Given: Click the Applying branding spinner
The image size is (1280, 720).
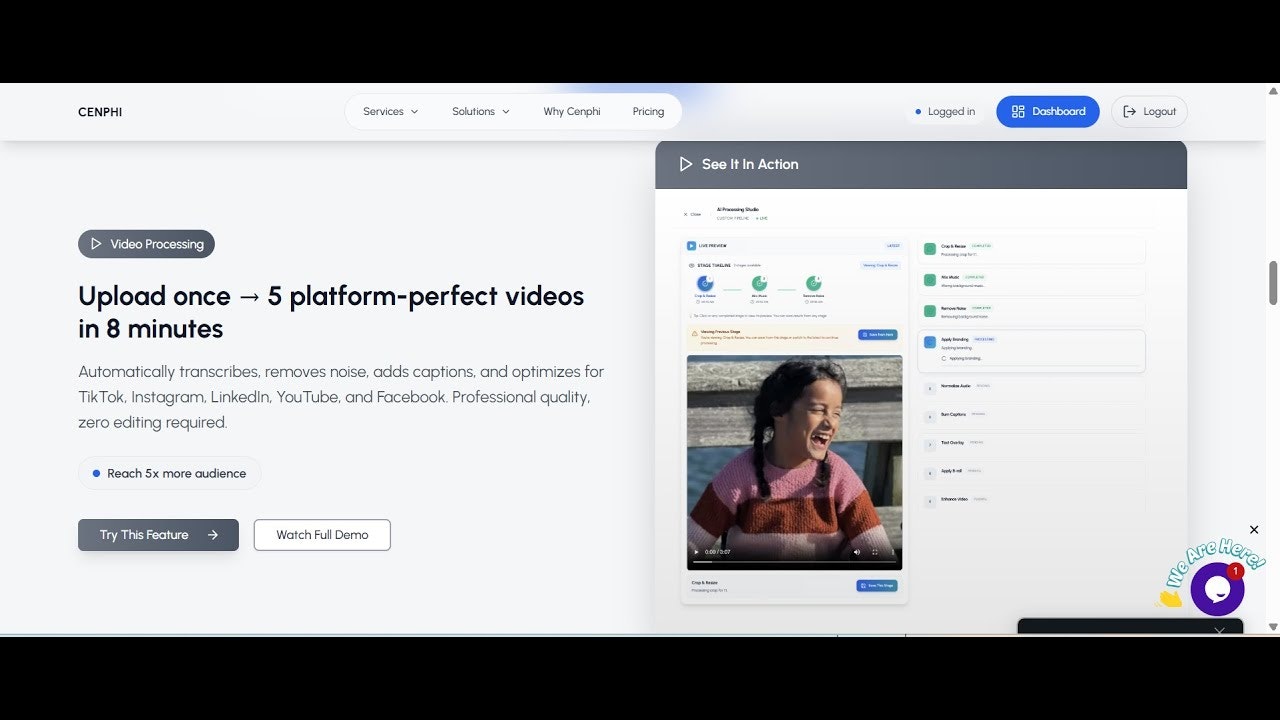Looking at the screenshot, I should click(943, 358).
